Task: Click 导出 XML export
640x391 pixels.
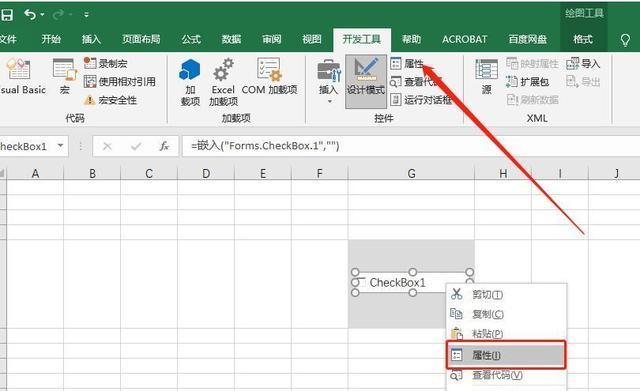Action: point(583,82)
